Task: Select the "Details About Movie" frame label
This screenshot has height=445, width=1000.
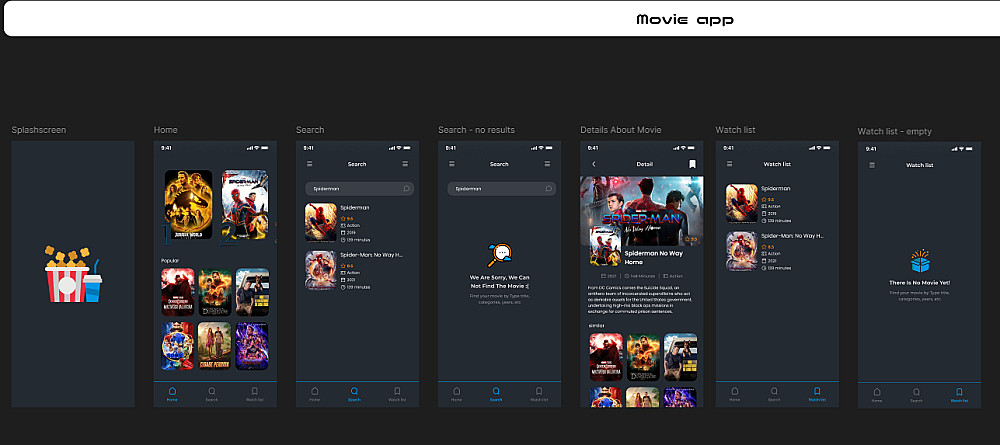Action: tap(621, 130)
